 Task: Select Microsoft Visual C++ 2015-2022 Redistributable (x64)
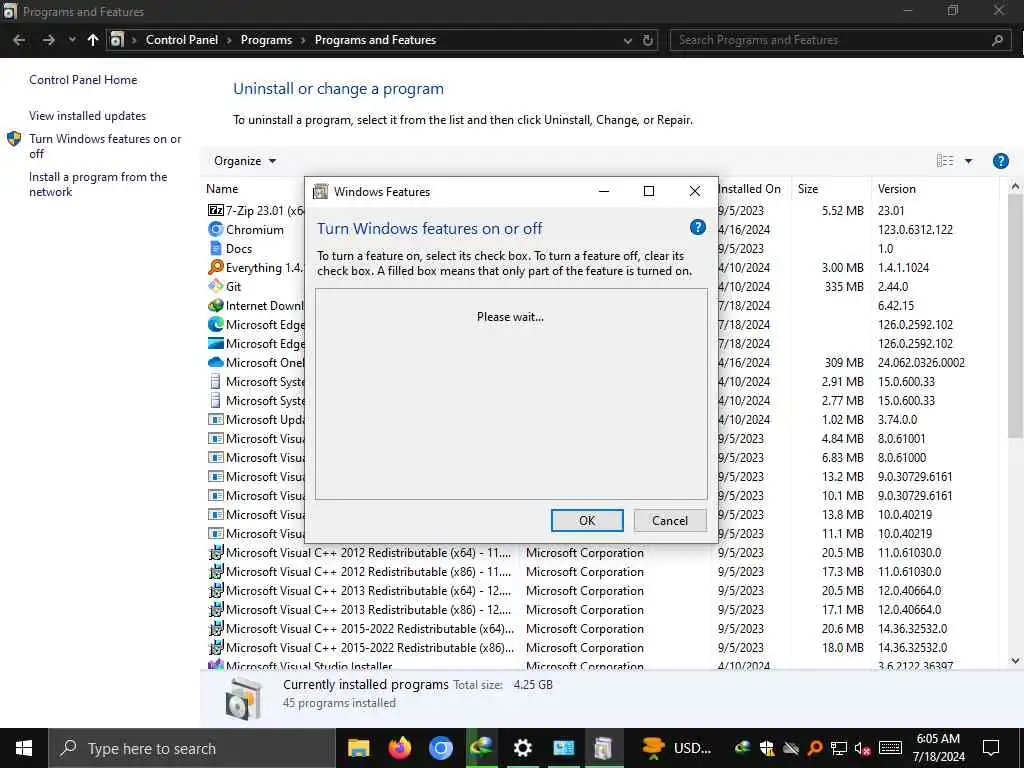click(370, 628)
